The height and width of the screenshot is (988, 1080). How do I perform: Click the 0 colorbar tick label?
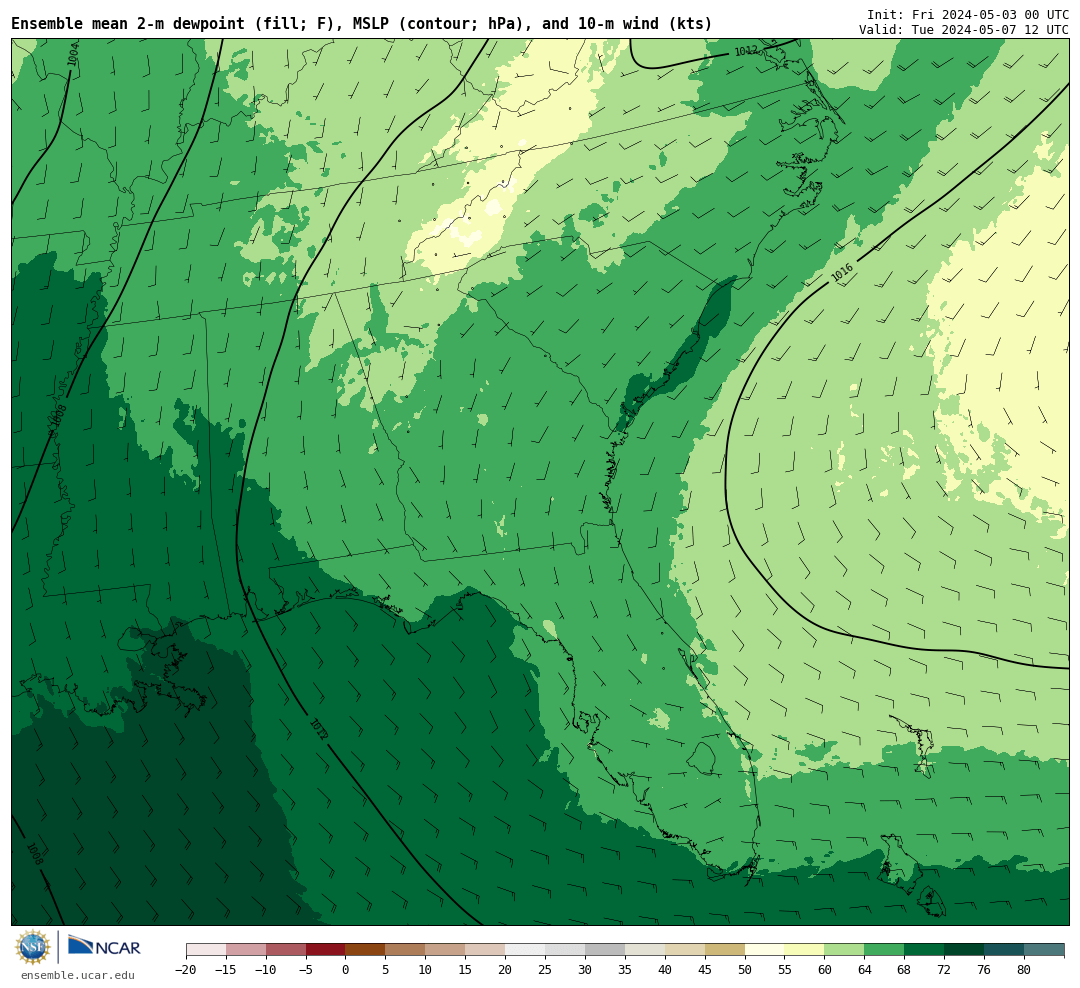[x=346, y=969]
